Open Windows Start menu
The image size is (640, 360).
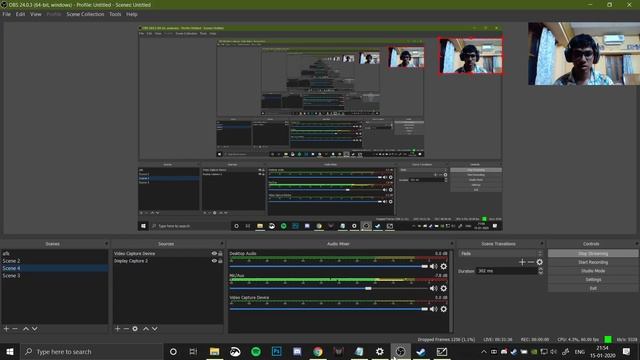point(10,351)
